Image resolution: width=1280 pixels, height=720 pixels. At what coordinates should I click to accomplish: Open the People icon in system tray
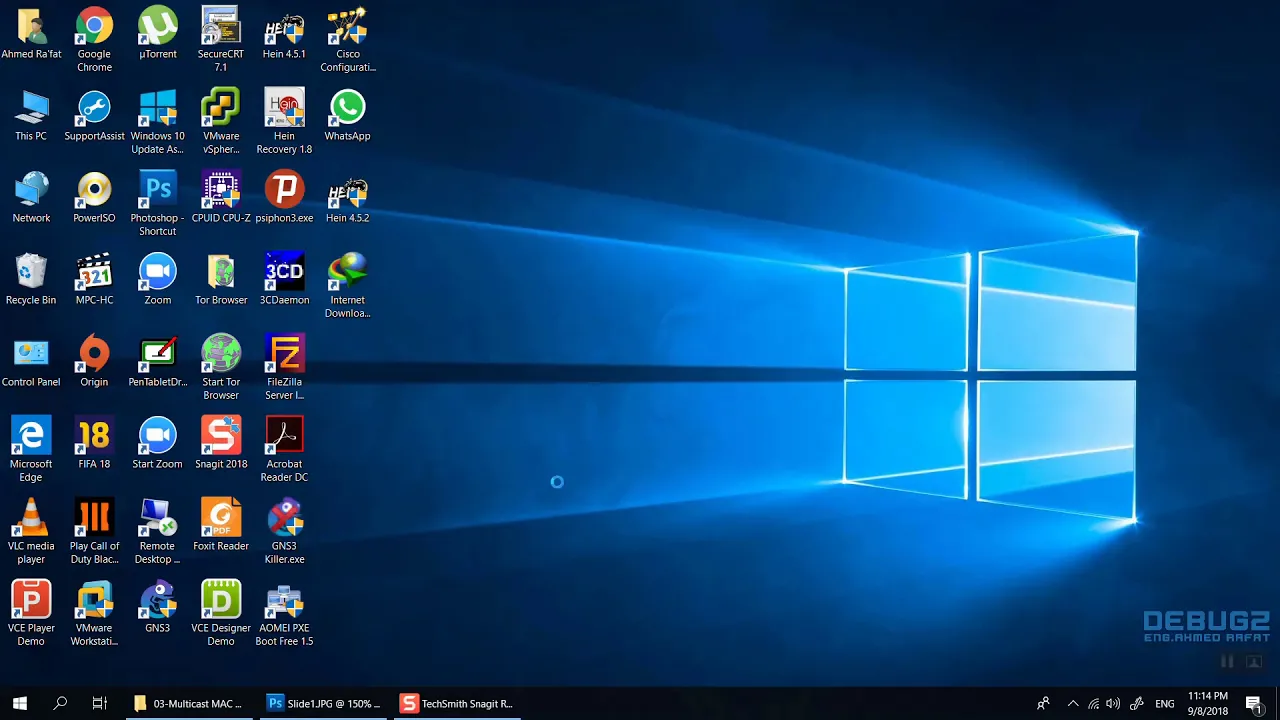pyautogui.click(x=1043, y=703)
